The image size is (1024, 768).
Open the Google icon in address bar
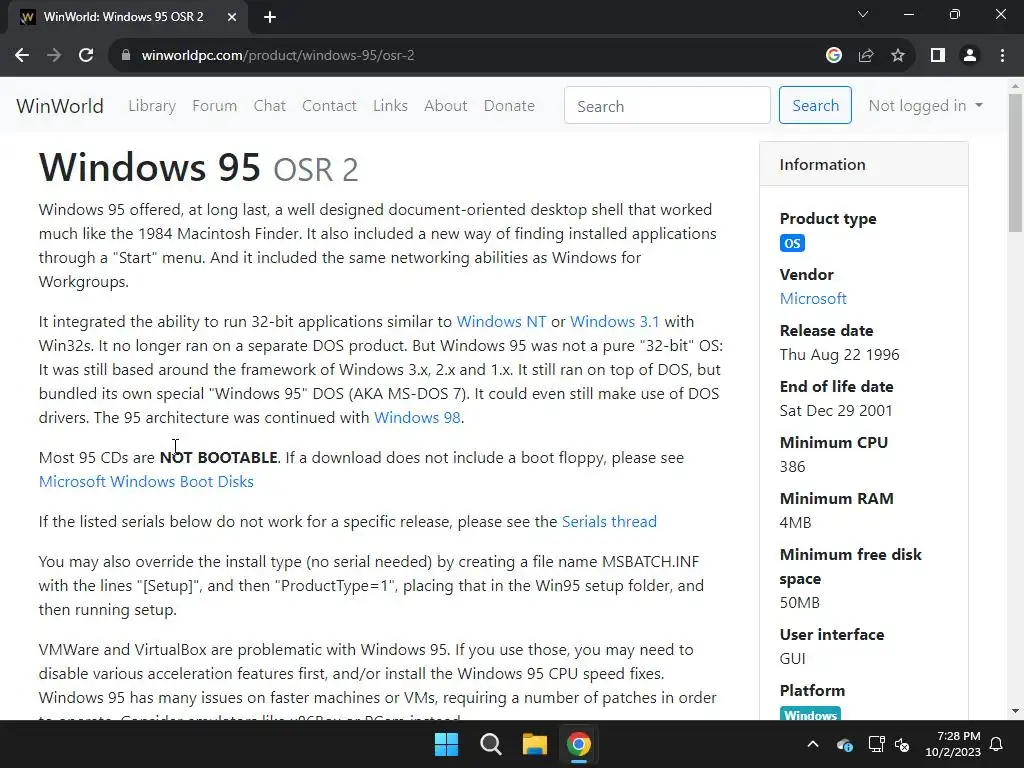(x=833, y=56)
